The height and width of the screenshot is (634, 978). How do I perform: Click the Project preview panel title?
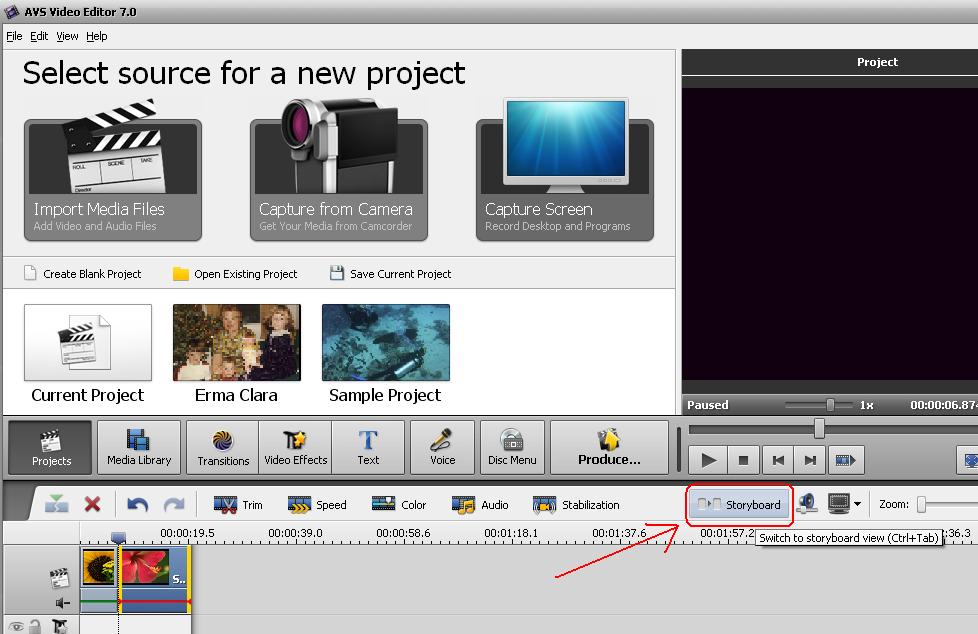point(877,62)
